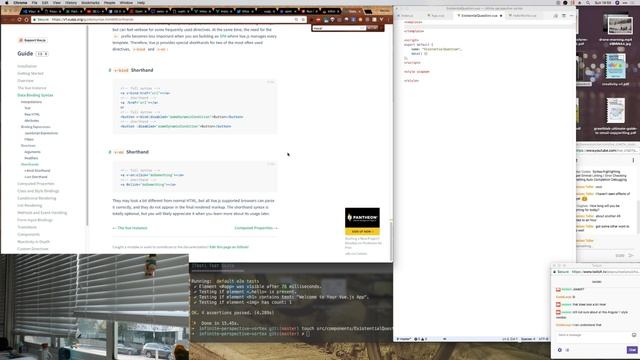Viewport: 640px width, 360px height.
Task: Click errors and warnings count in status bar
Action: point(420,339)
